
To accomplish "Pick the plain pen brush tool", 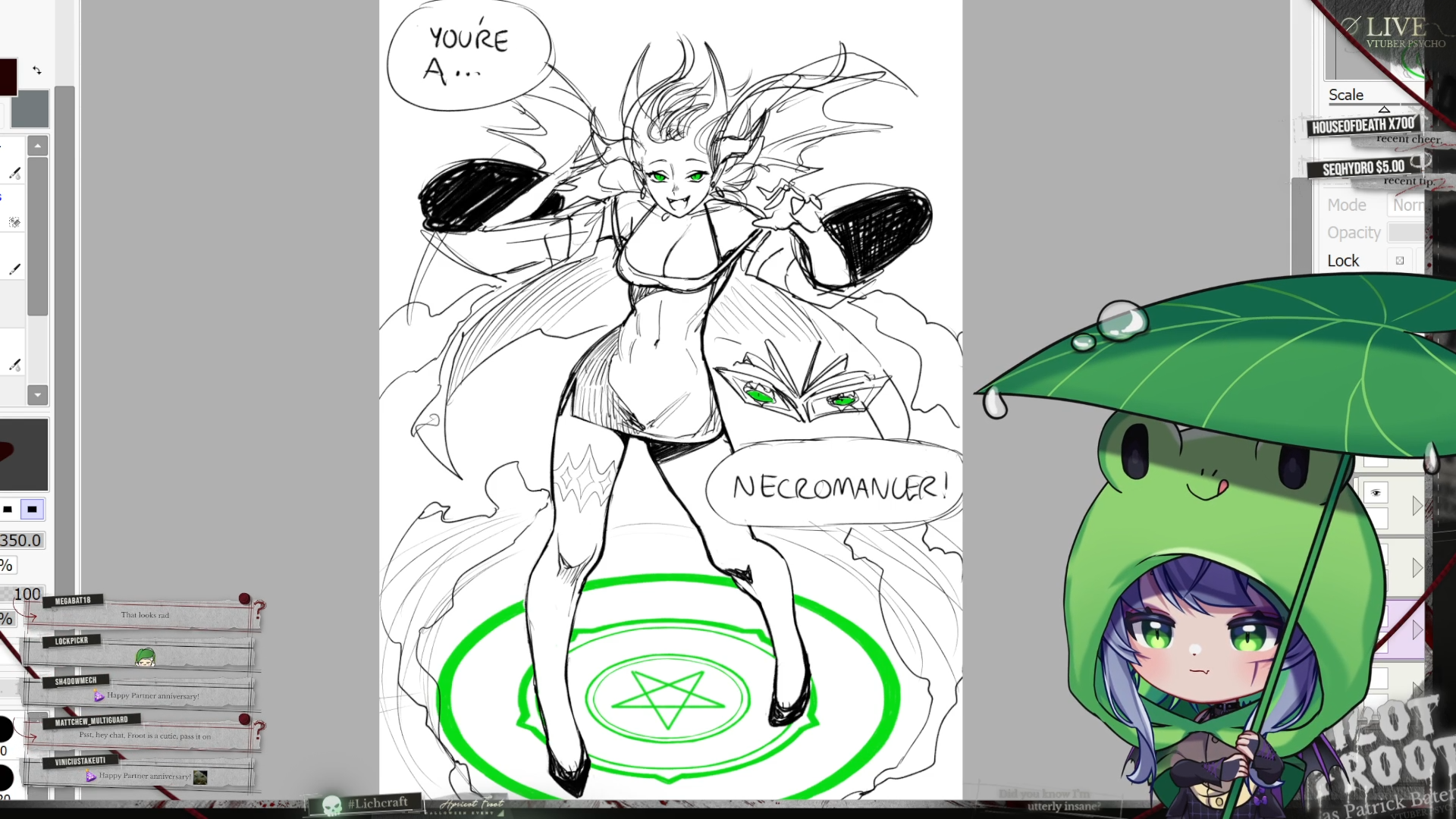I will [14, 269].
